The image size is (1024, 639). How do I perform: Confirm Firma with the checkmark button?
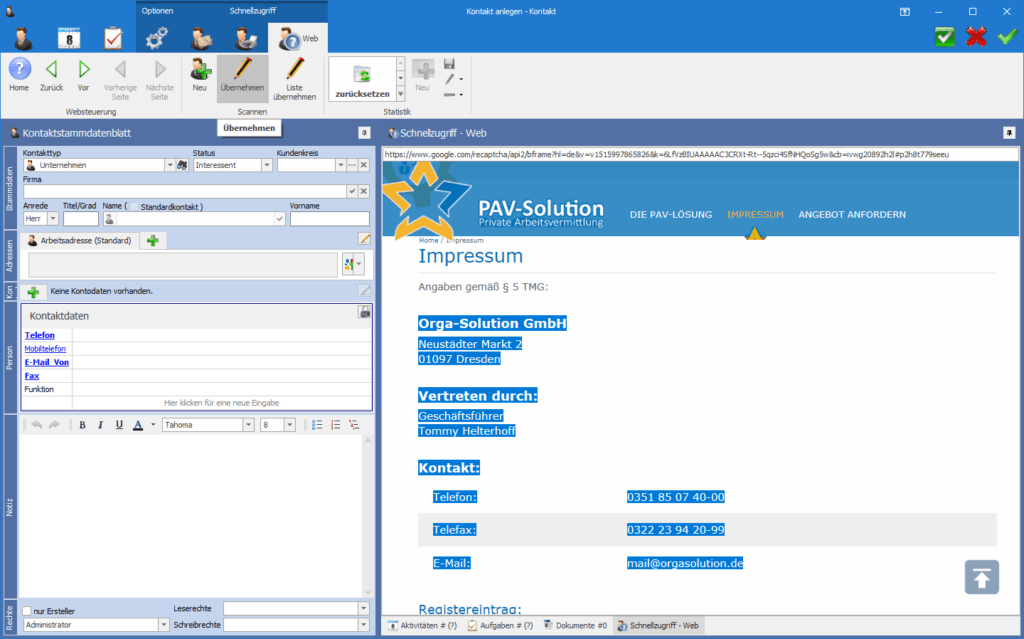point(352,191)
